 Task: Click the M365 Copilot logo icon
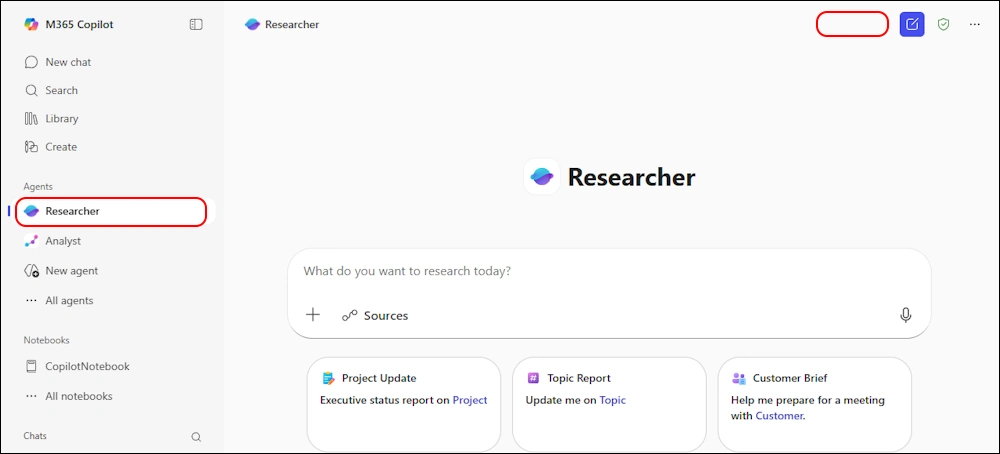pyautogui.click(x=32, y=24)
